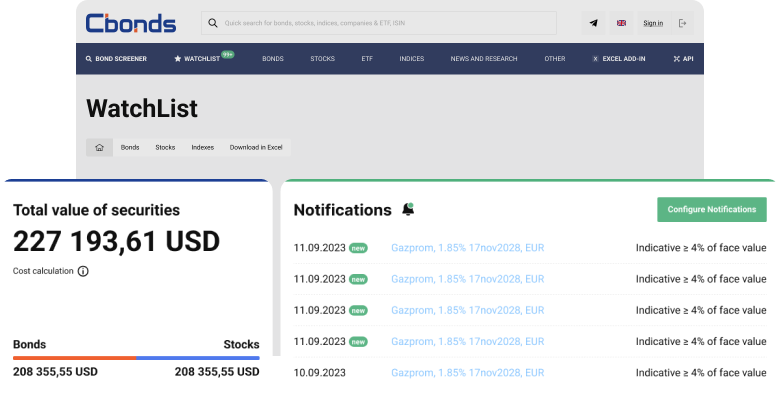Screen dimensions: 780x399
Task: Open the Bonds navigation menu
Action: click(273, 59)
